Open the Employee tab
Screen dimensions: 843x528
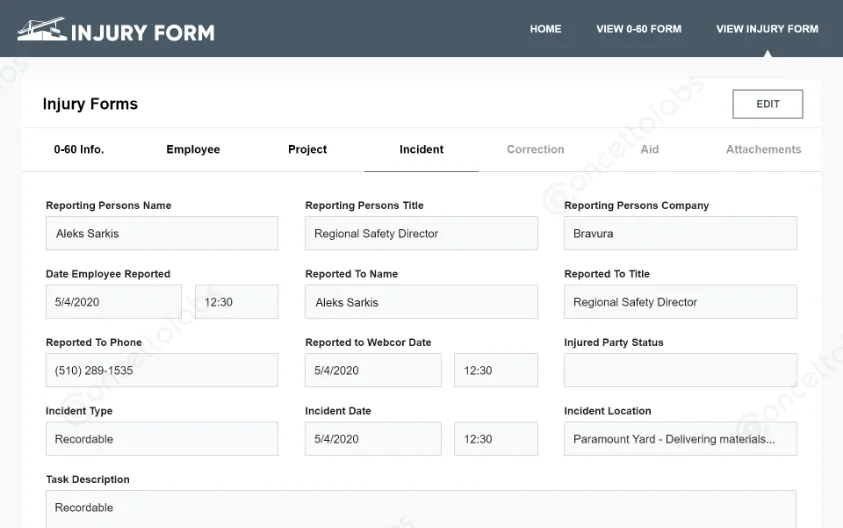pos(193,150)
